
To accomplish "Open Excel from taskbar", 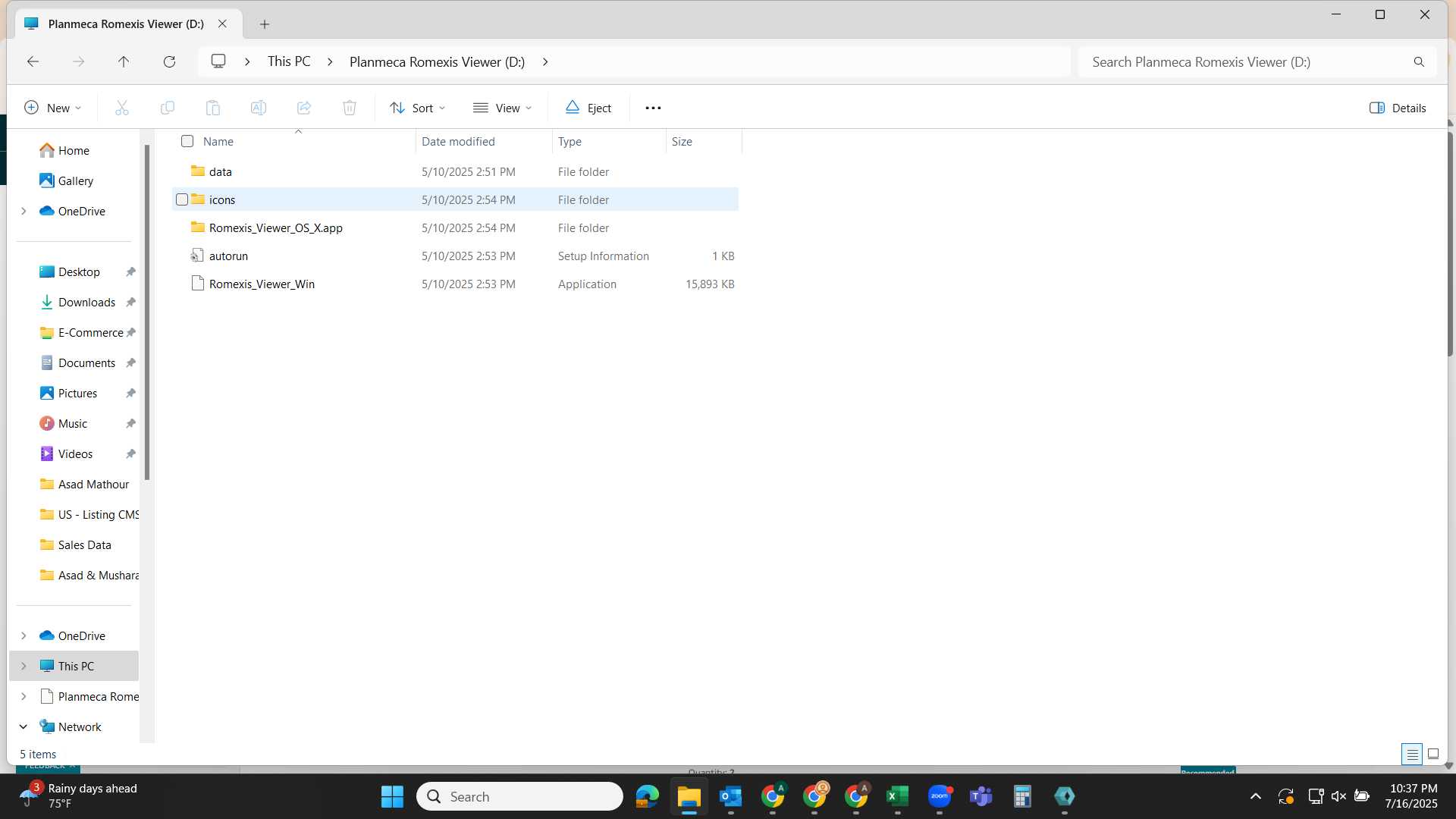I will 897,796.
